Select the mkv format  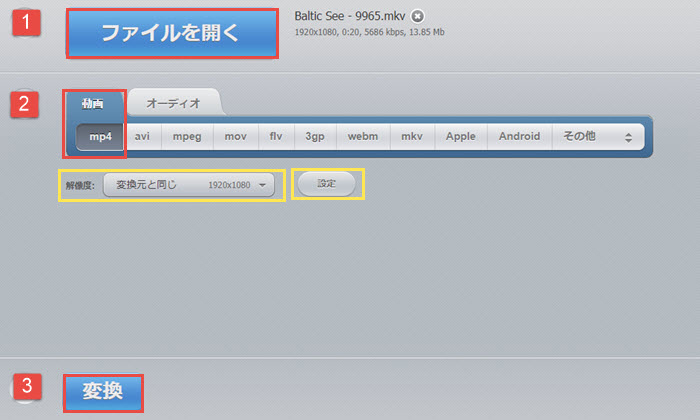tap(412, 137)
